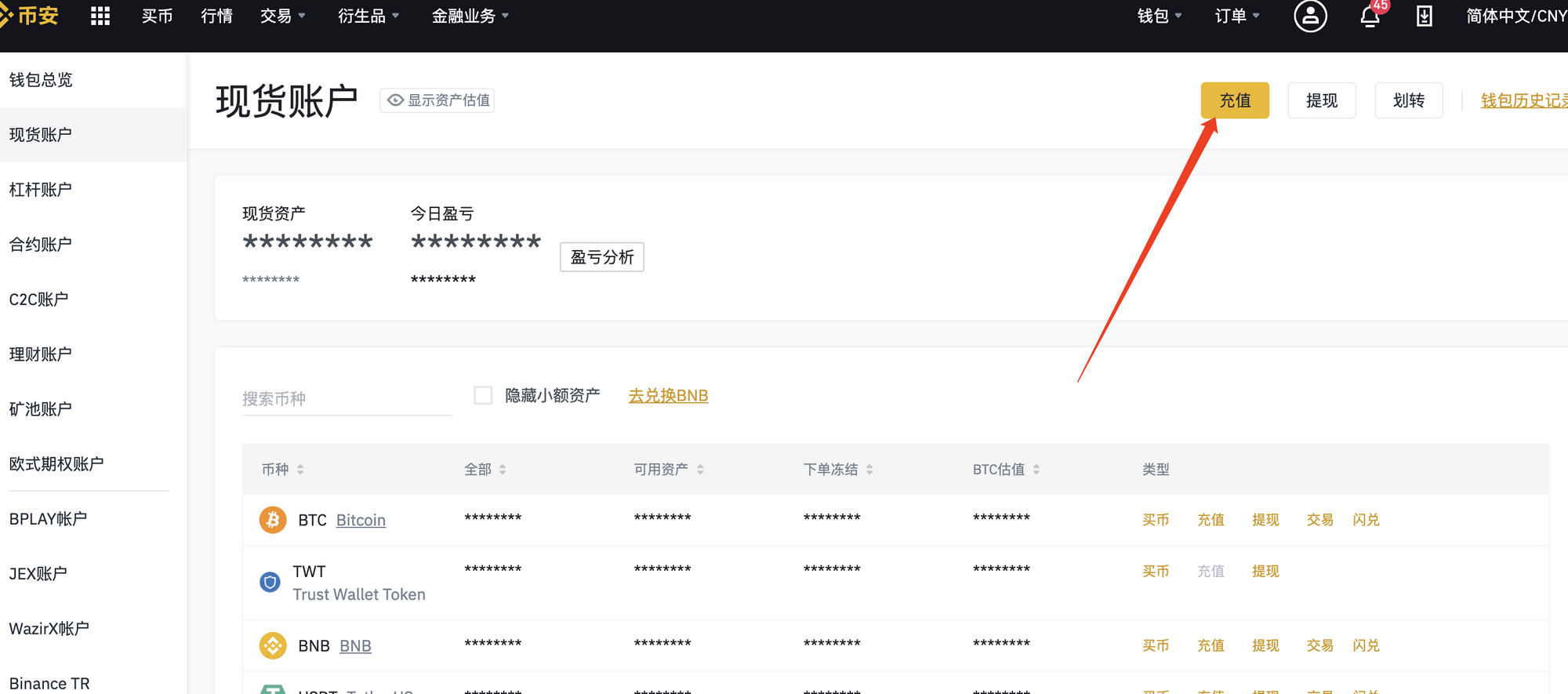Click the BTC coin icon
Image resolution: width=1568 pixels, height=694 pixels.
(273, 519)
